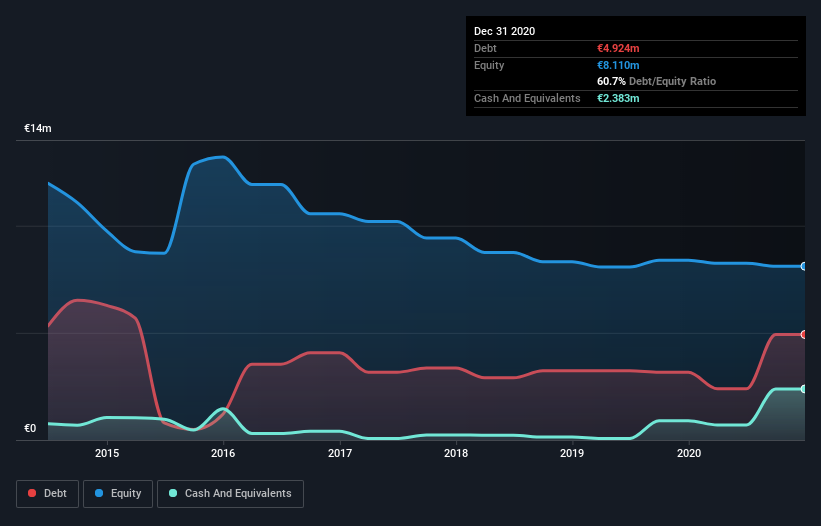The width and height of the screenshot is (821, 526).
Task: Click the €0 y-axis label
Action: tap(30, 428)
